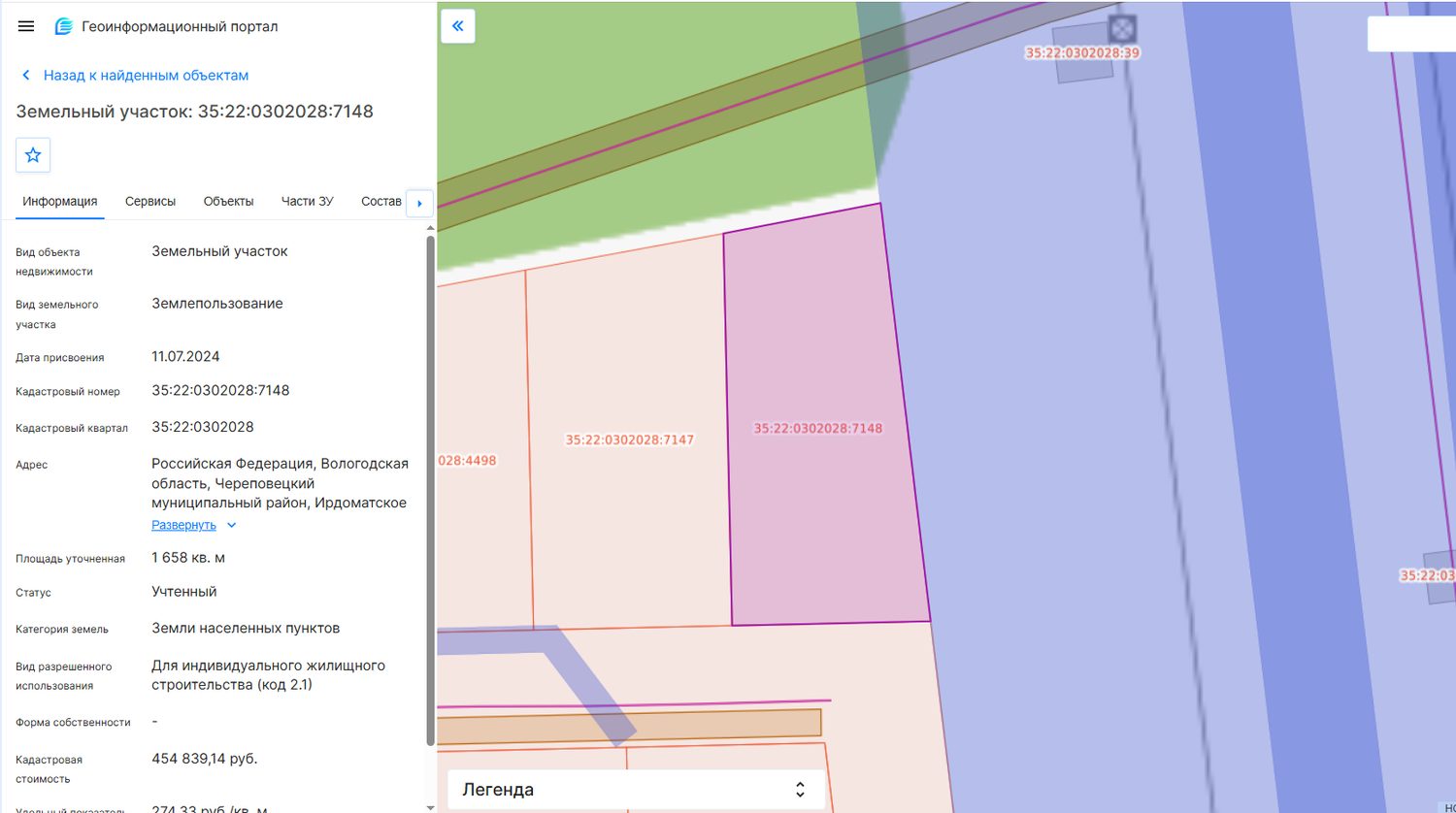Show more tabs with the right arrow
1456x813 pixels.
tap(419, 203)
